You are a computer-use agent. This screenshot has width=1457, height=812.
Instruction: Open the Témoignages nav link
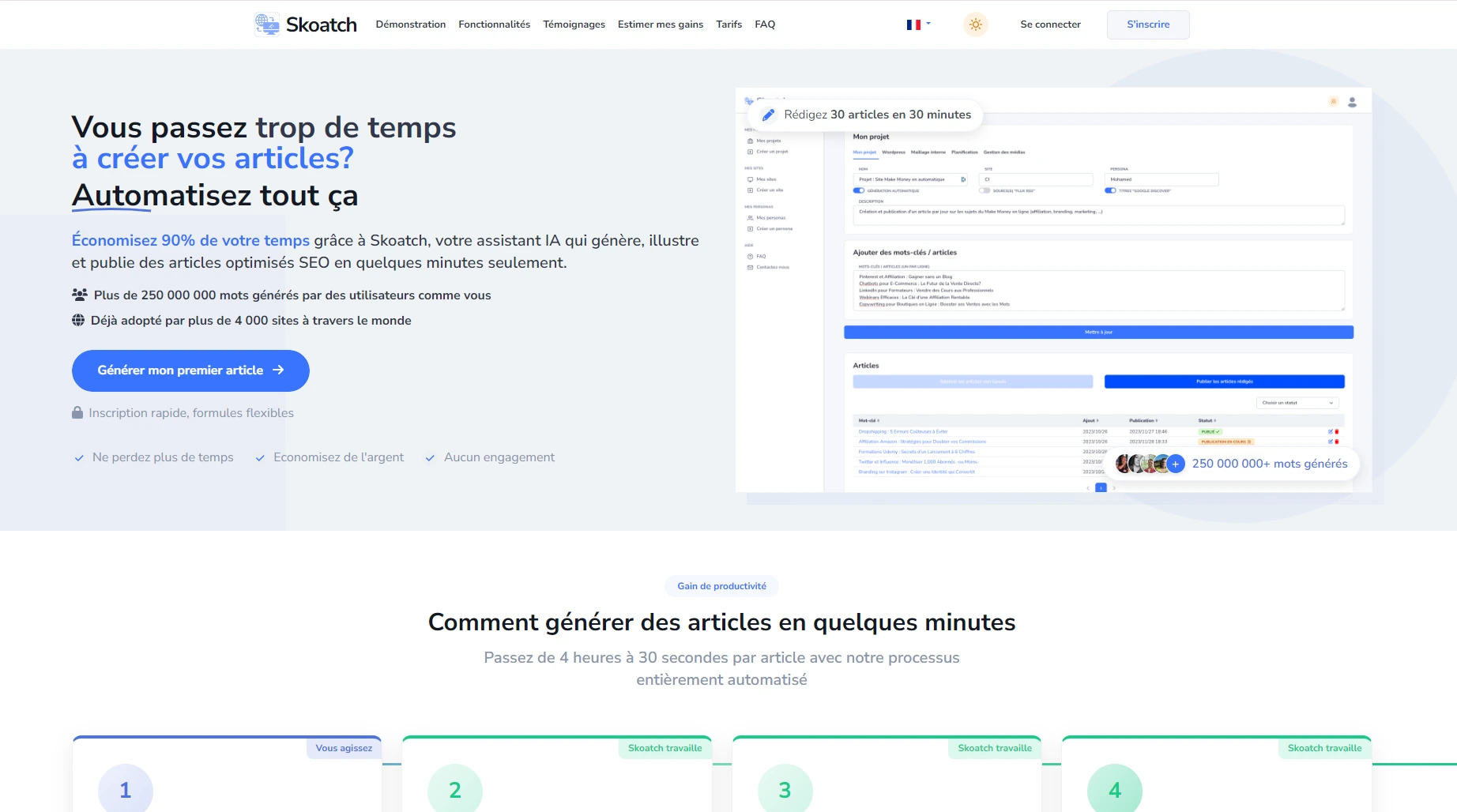tap(574, 24)
